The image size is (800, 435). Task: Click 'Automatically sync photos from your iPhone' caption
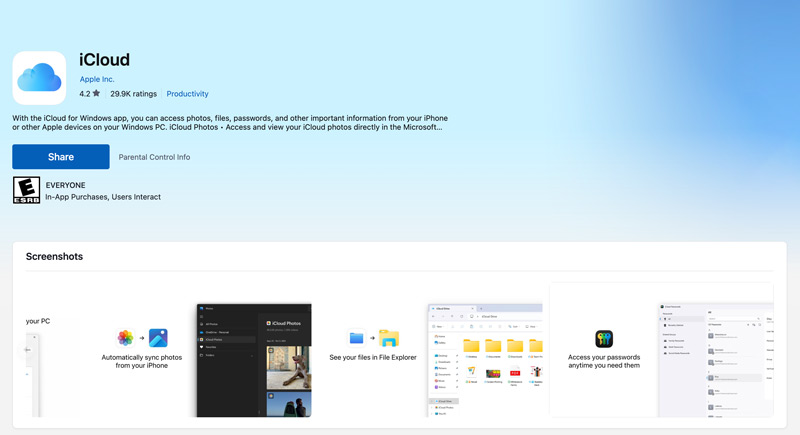click(x=142, y=361)
